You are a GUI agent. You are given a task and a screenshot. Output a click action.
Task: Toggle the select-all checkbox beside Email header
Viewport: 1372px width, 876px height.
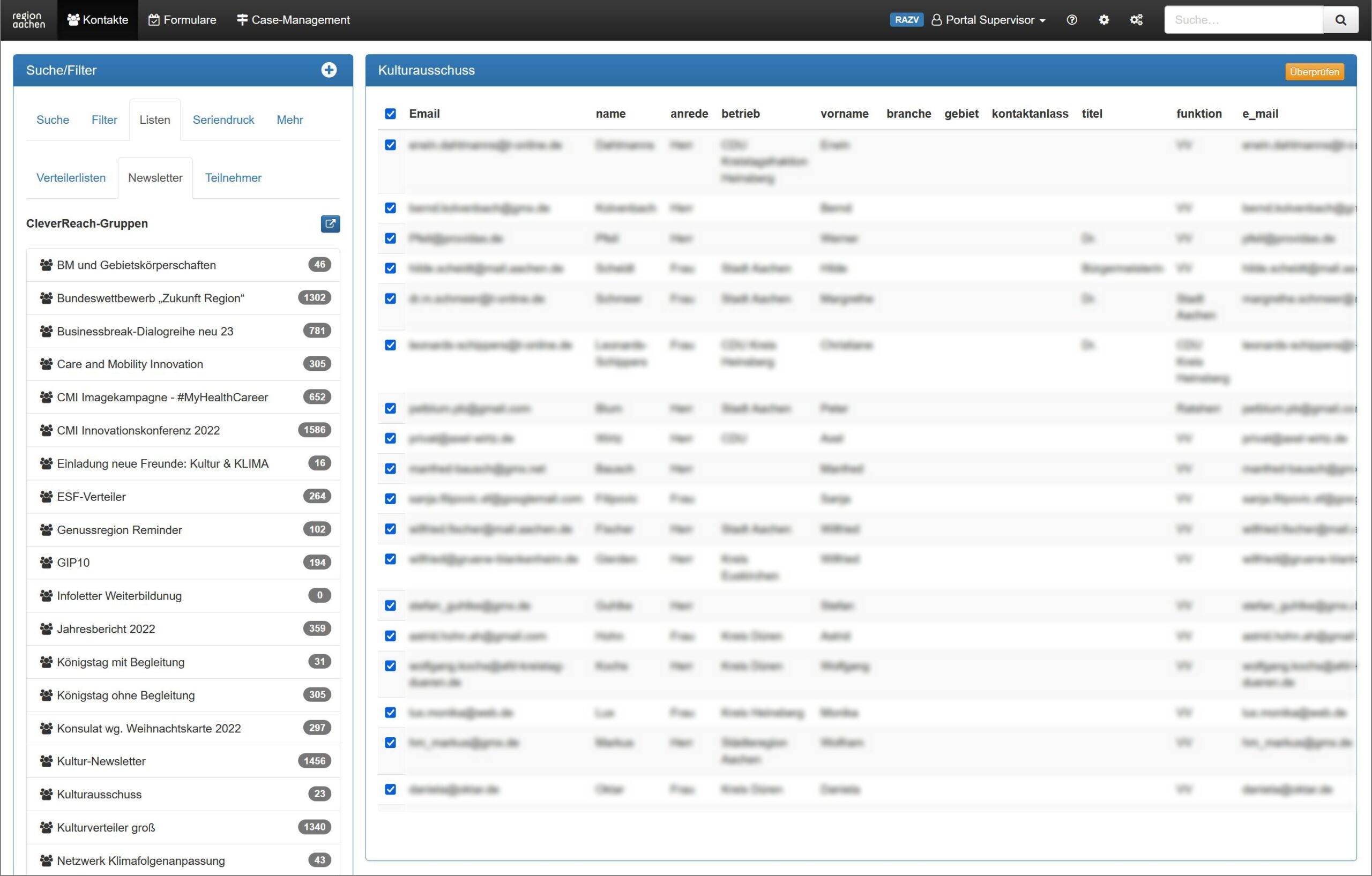tap(390, 114)
